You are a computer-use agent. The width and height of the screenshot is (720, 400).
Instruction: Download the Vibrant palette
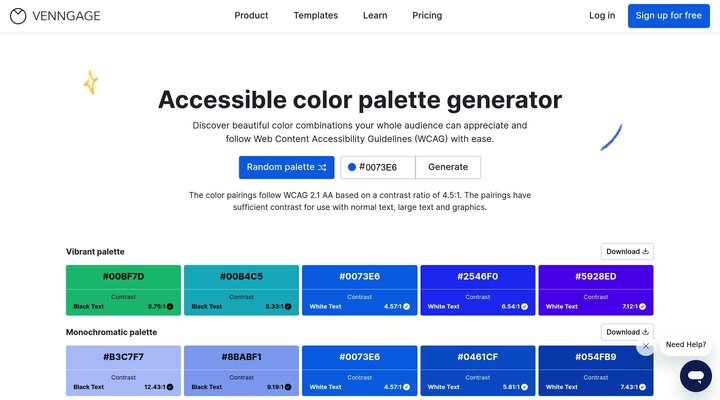point(627,252)
